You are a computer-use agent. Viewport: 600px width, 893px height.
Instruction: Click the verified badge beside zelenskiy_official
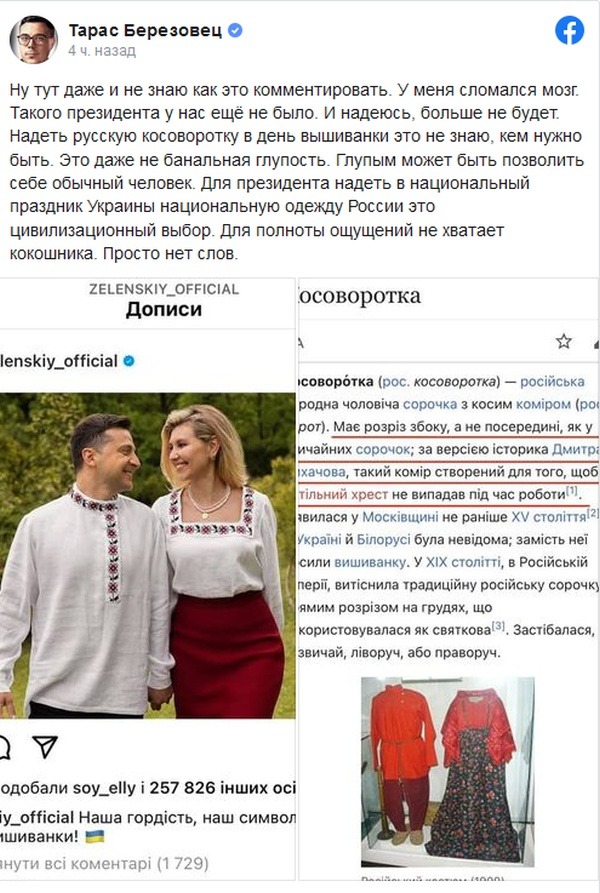tap(129, 361)
